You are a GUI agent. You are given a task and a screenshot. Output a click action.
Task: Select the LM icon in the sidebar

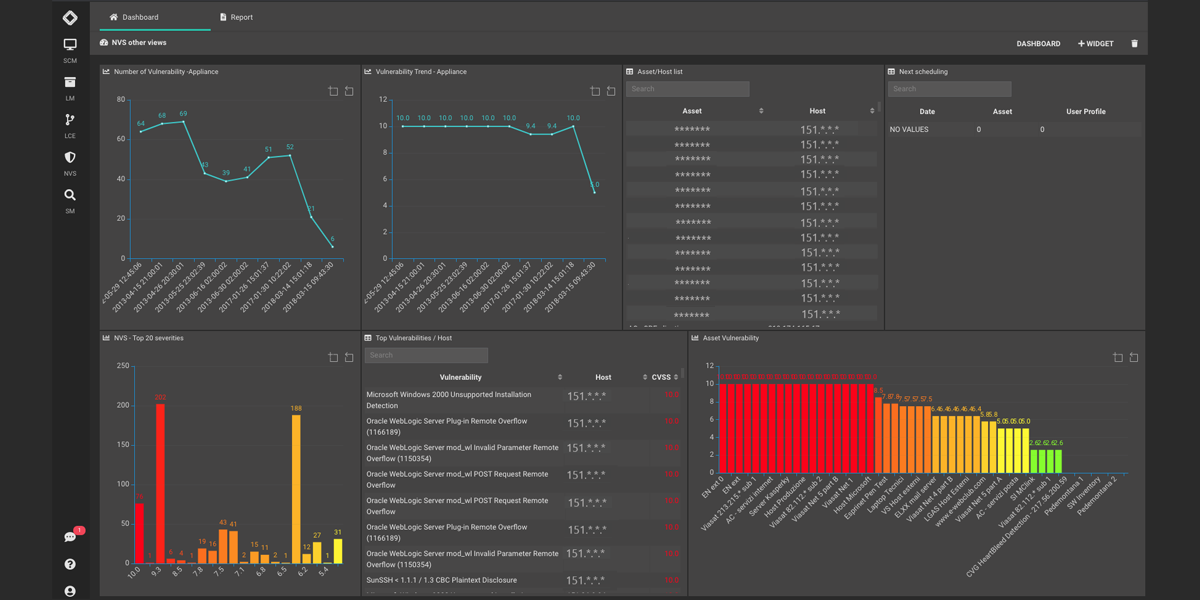pos(69,82)
